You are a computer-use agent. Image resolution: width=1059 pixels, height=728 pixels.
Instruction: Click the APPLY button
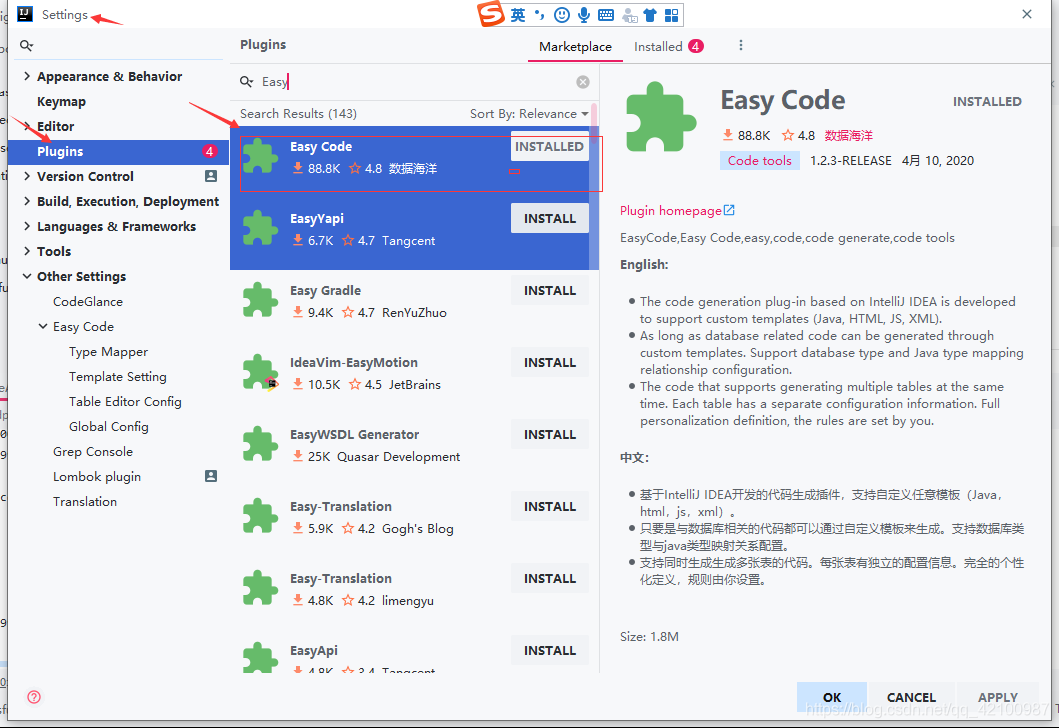click(x=998, y=697)
